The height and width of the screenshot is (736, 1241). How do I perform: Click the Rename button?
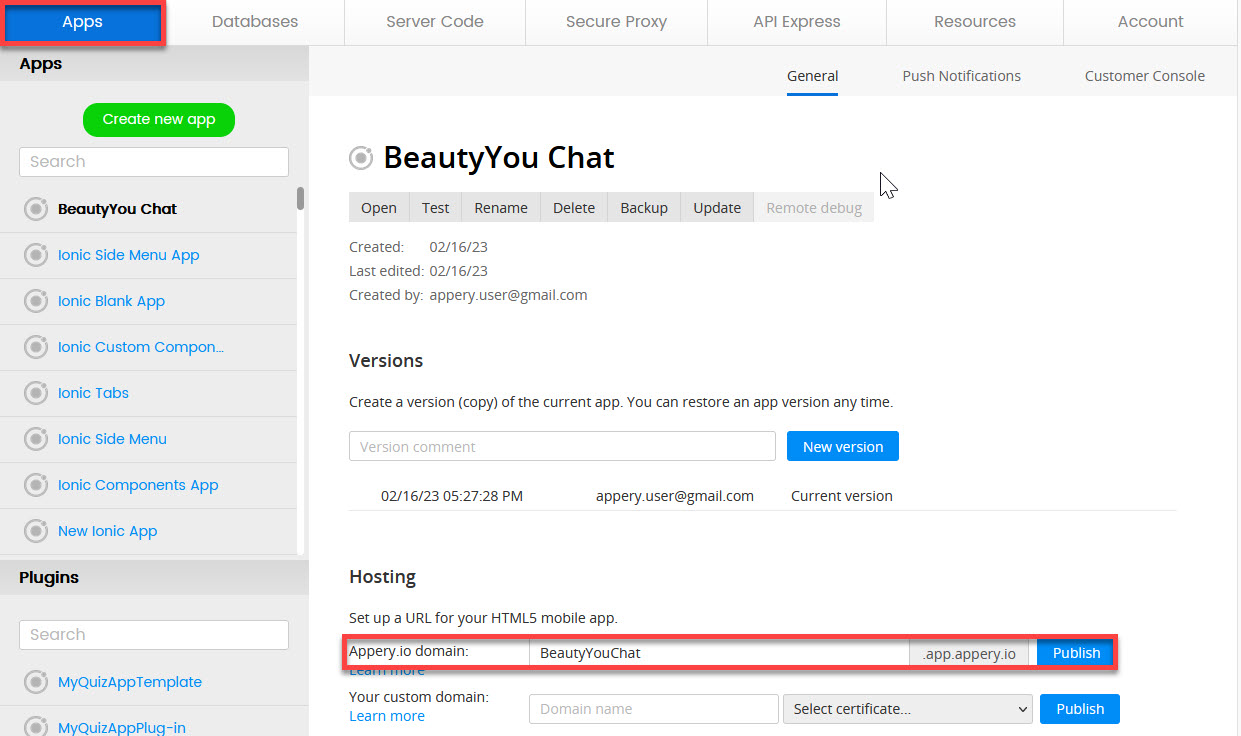tap(501, 208)
